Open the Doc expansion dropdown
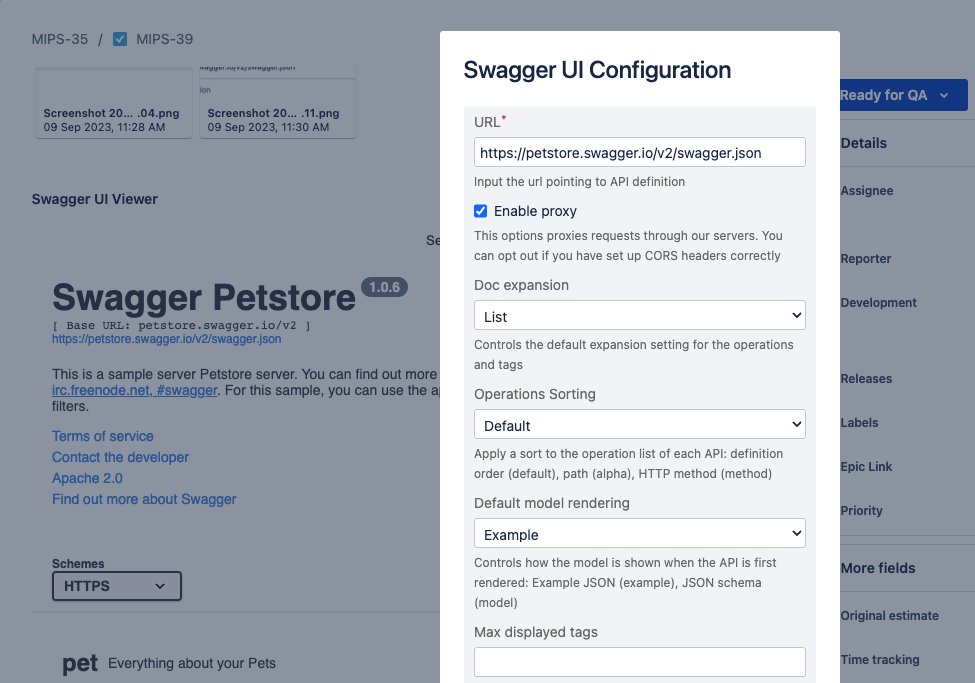Image resolution: width=975 pixels, height=683 pixels. (639, 316)
